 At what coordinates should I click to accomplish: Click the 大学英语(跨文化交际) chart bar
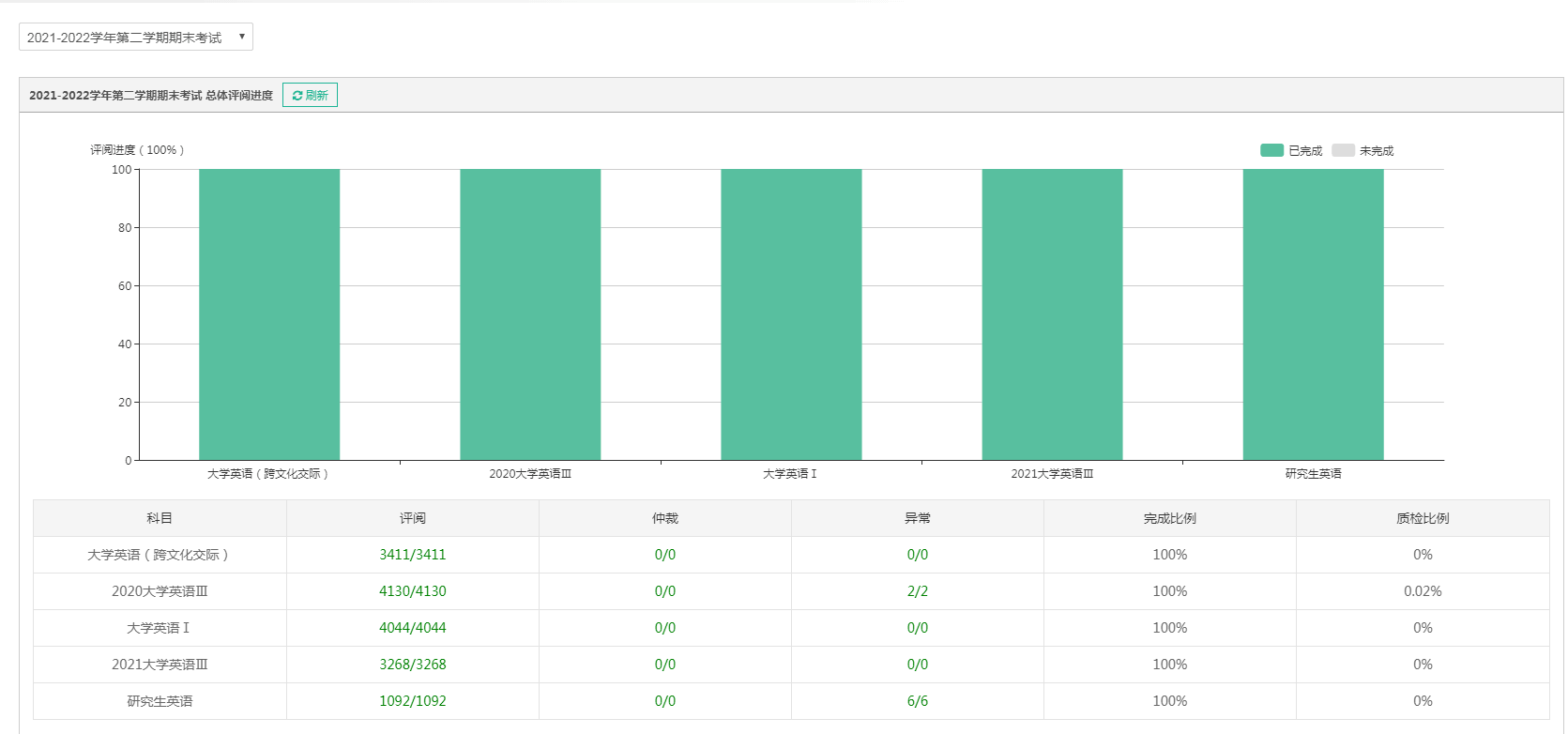(269, 314)
